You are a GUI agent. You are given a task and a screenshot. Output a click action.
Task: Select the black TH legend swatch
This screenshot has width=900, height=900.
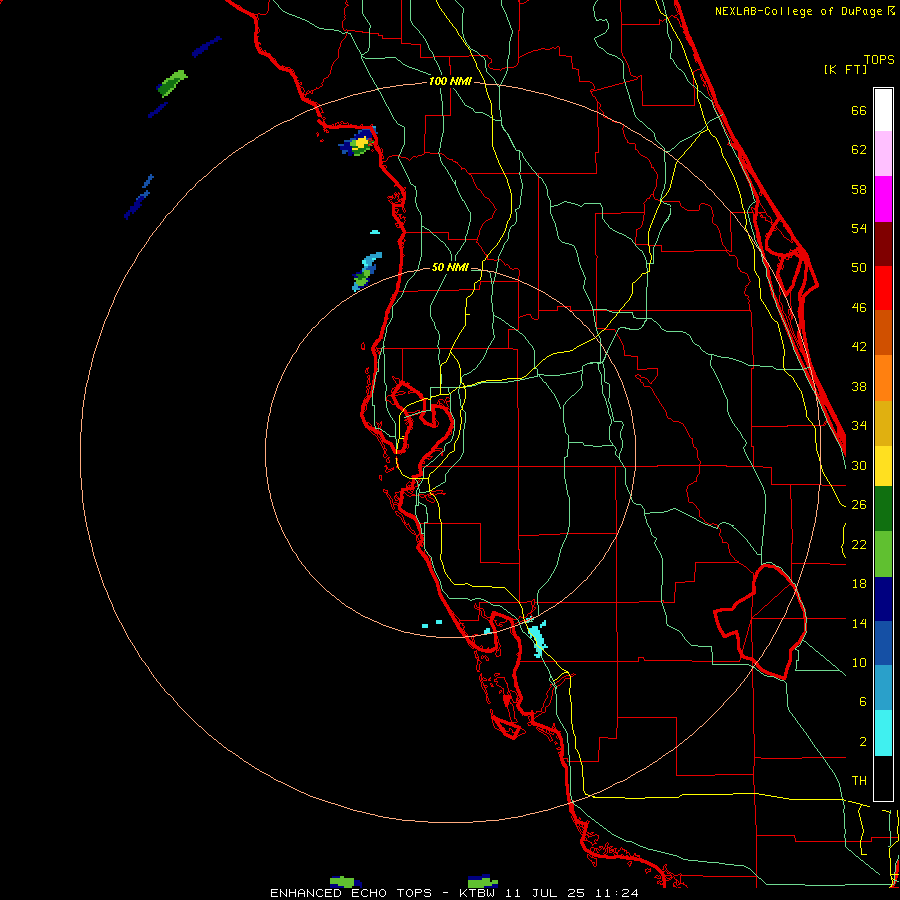883,778
